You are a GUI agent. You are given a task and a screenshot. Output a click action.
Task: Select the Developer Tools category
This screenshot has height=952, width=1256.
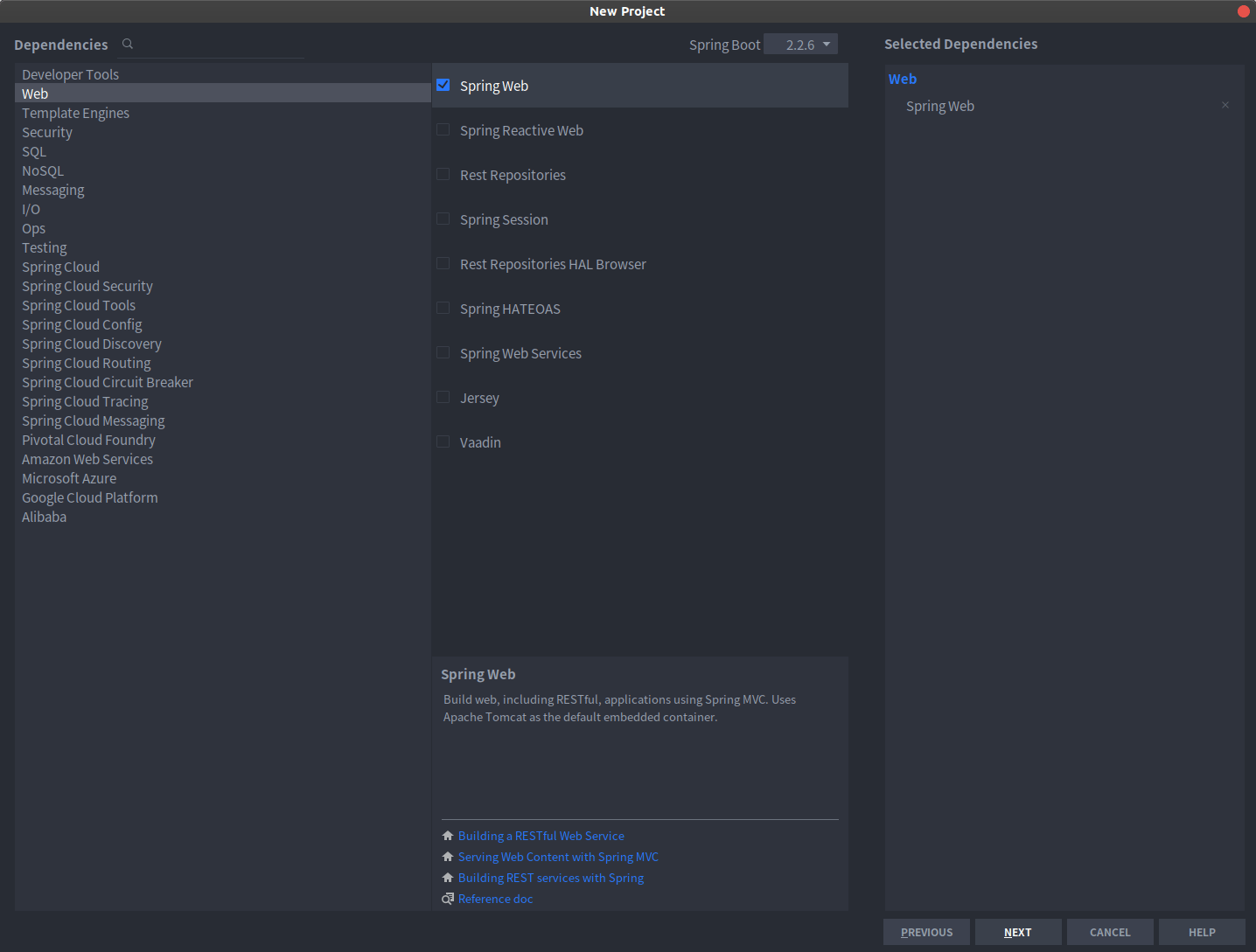70,74
